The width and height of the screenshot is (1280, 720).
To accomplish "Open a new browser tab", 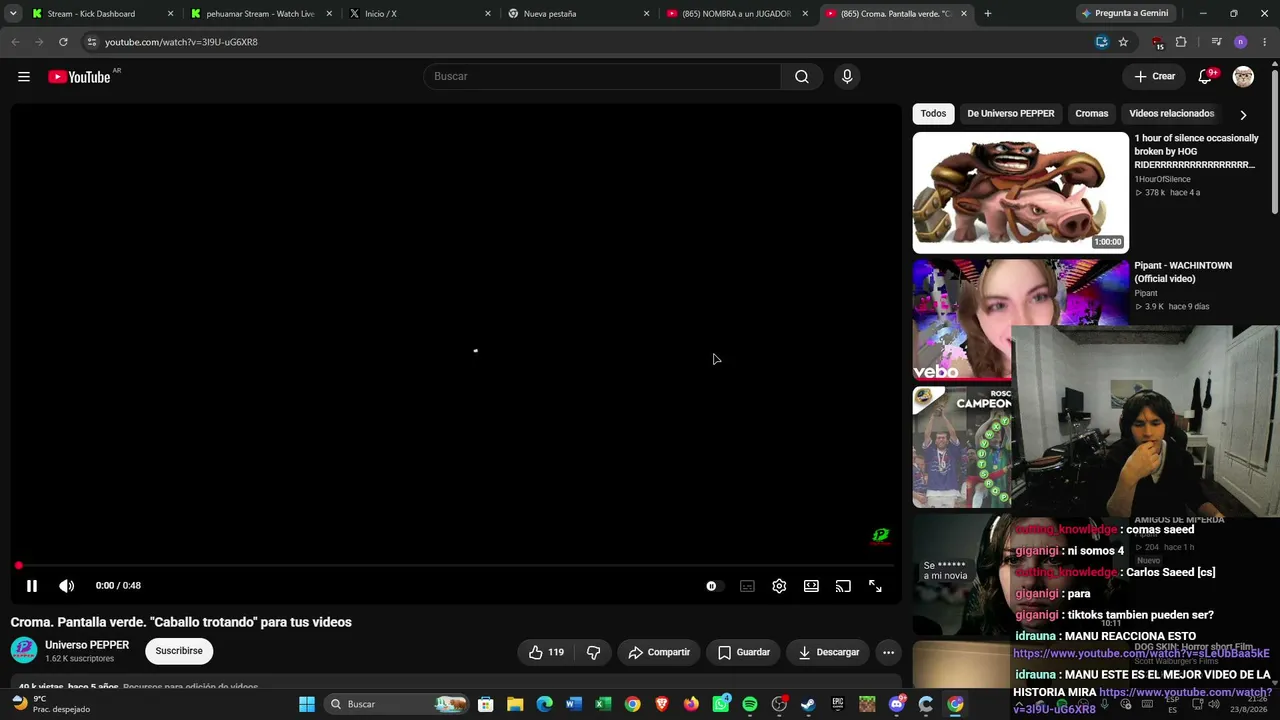I will [988, 14].
